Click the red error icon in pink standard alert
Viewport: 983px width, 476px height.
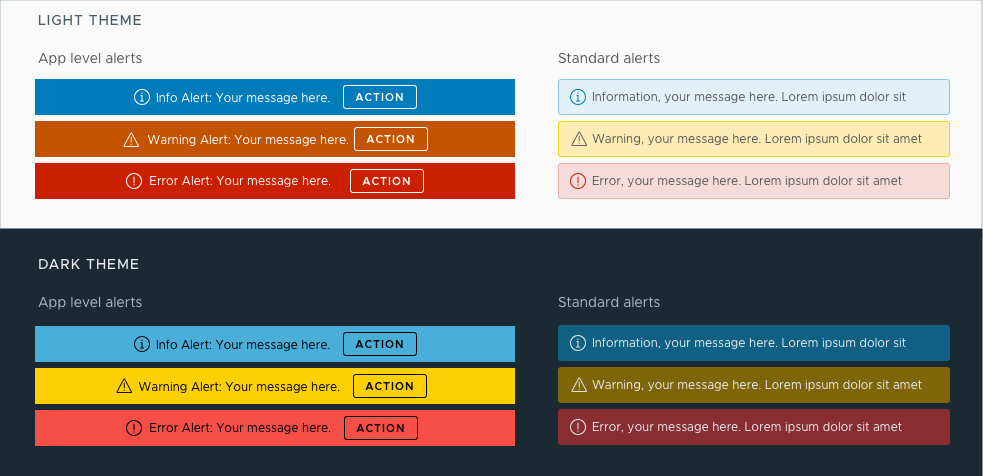(577, 181)
